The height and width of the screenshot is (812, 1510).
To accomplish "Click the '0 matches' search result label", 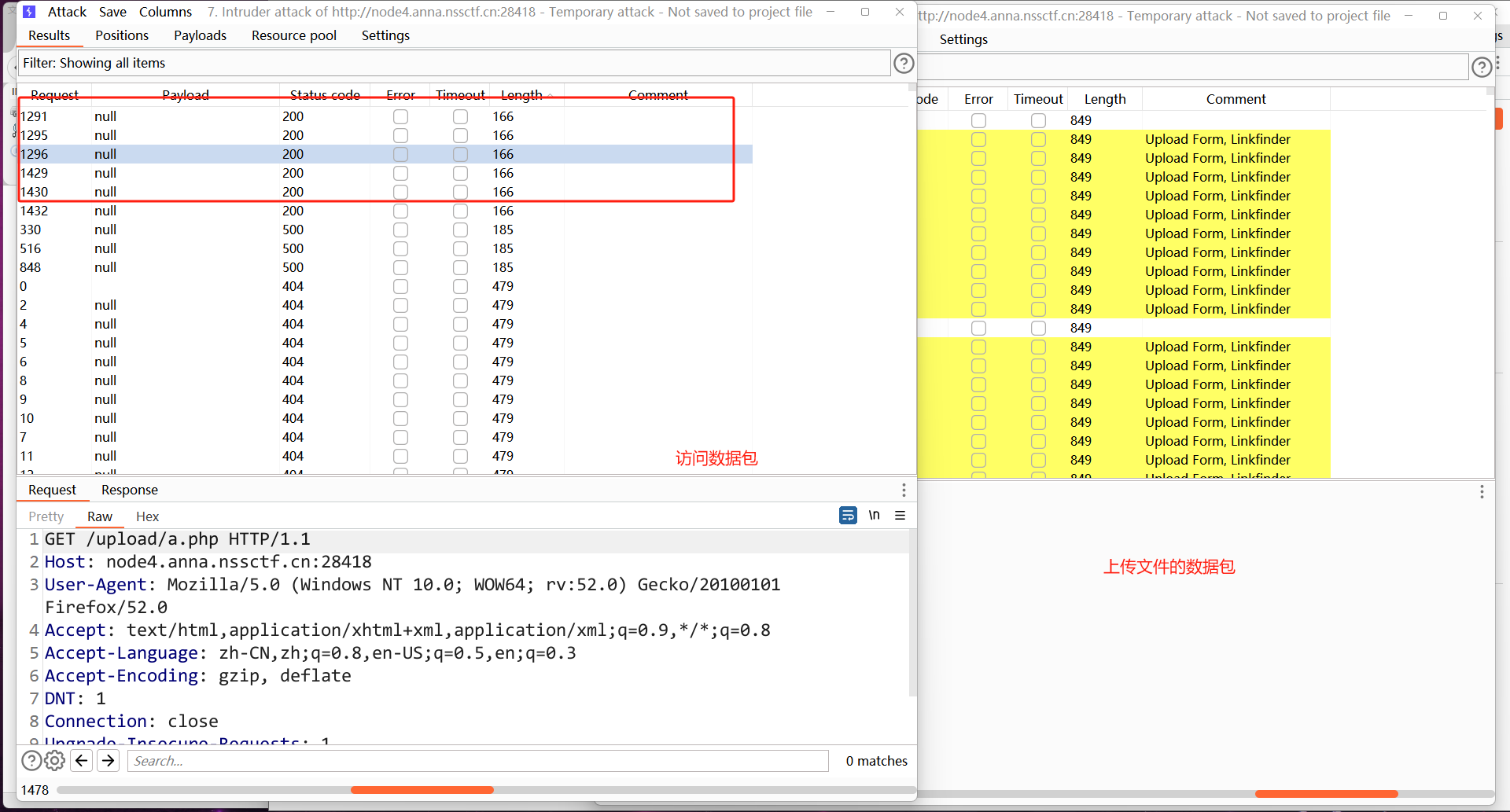I will pos(876,761).
